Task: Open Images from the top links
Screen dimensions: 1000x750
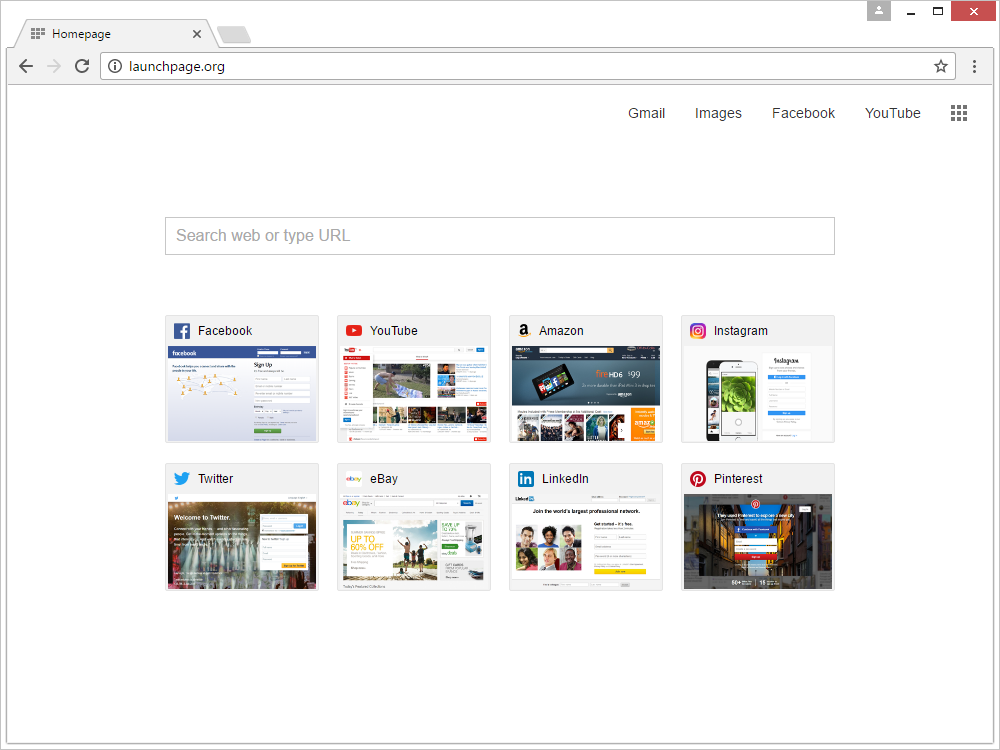Action: click(718, 113)
